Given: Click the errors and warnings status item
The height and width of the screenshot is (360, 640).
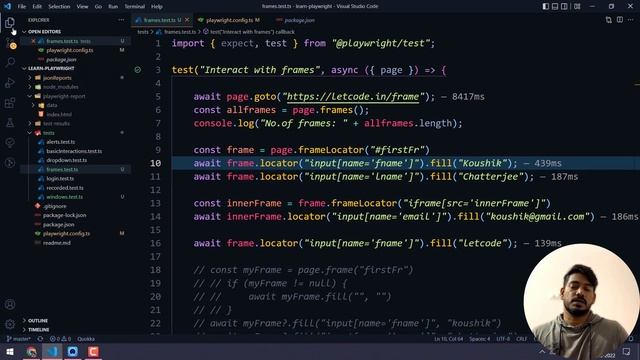Looking at the screenshot, I should pos(60,339).
